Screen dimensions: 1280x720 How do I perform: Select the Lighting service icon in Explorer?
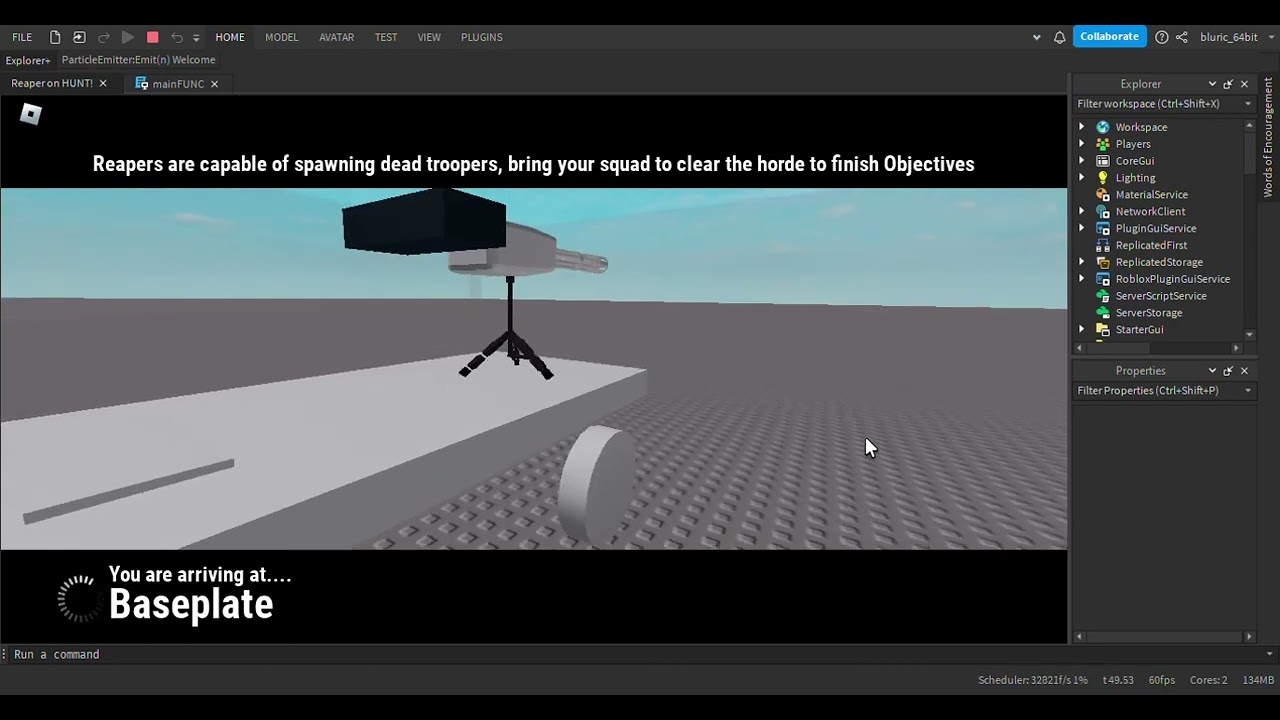tap(1103, 177)
